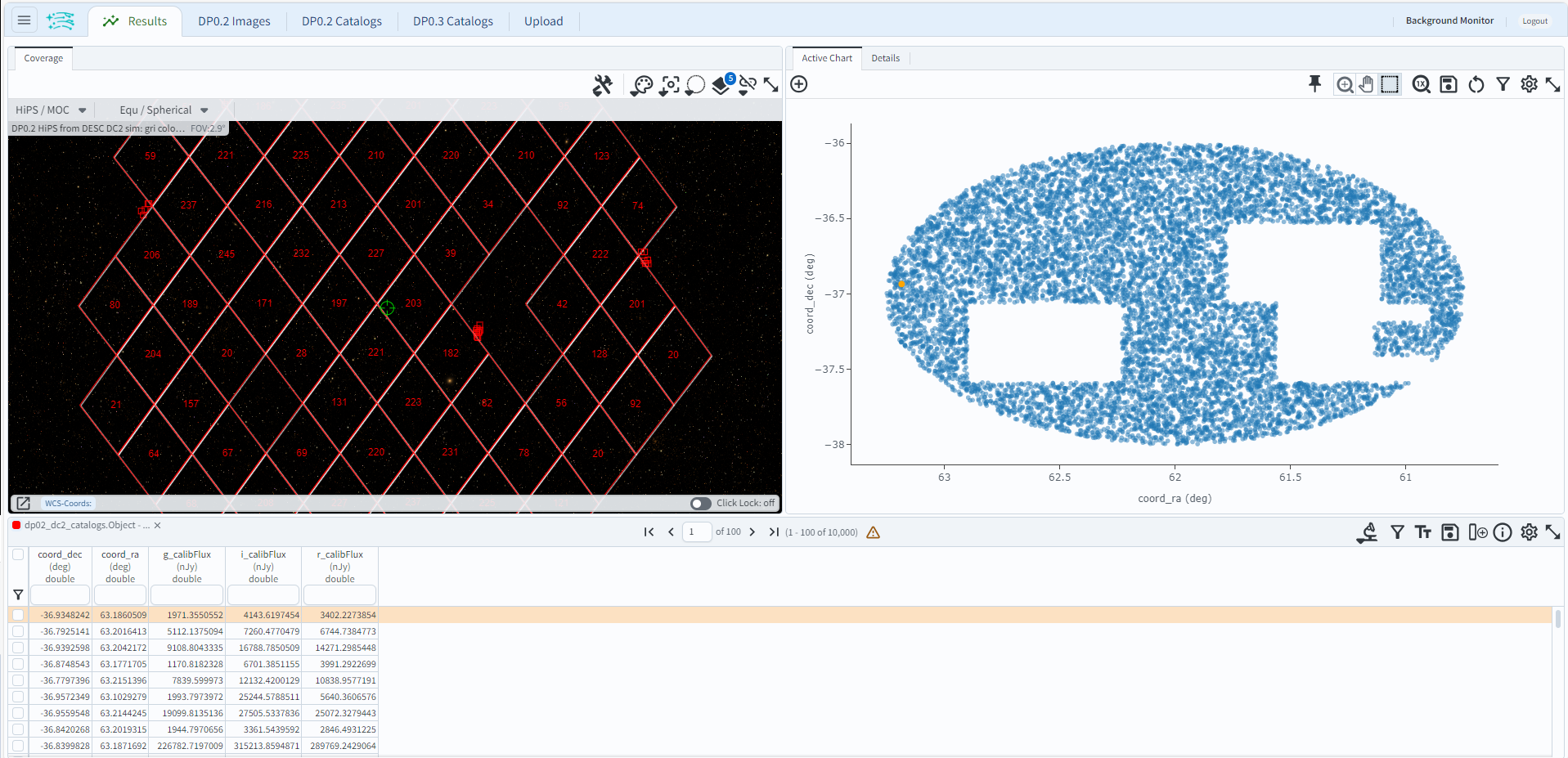1568x758 pixels.
Task: Recenter the image view
Action: [669, 85]
